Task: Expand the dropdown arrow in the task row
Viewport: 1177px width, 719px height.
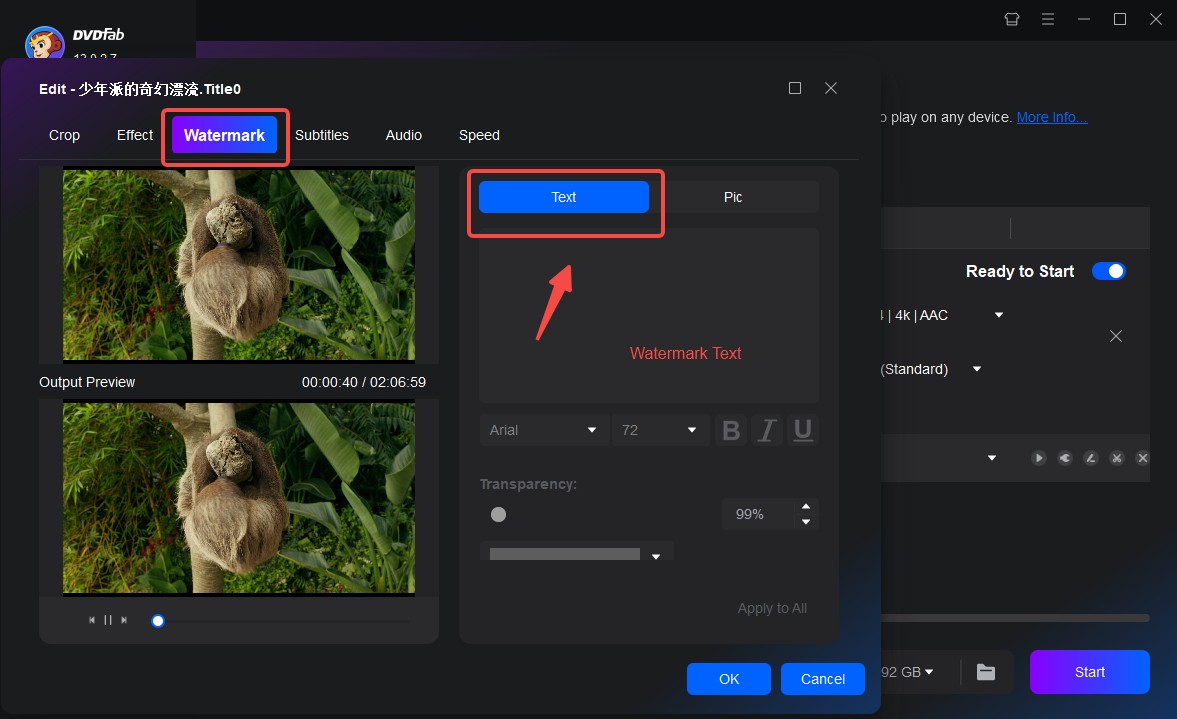Action: (992, 458)
